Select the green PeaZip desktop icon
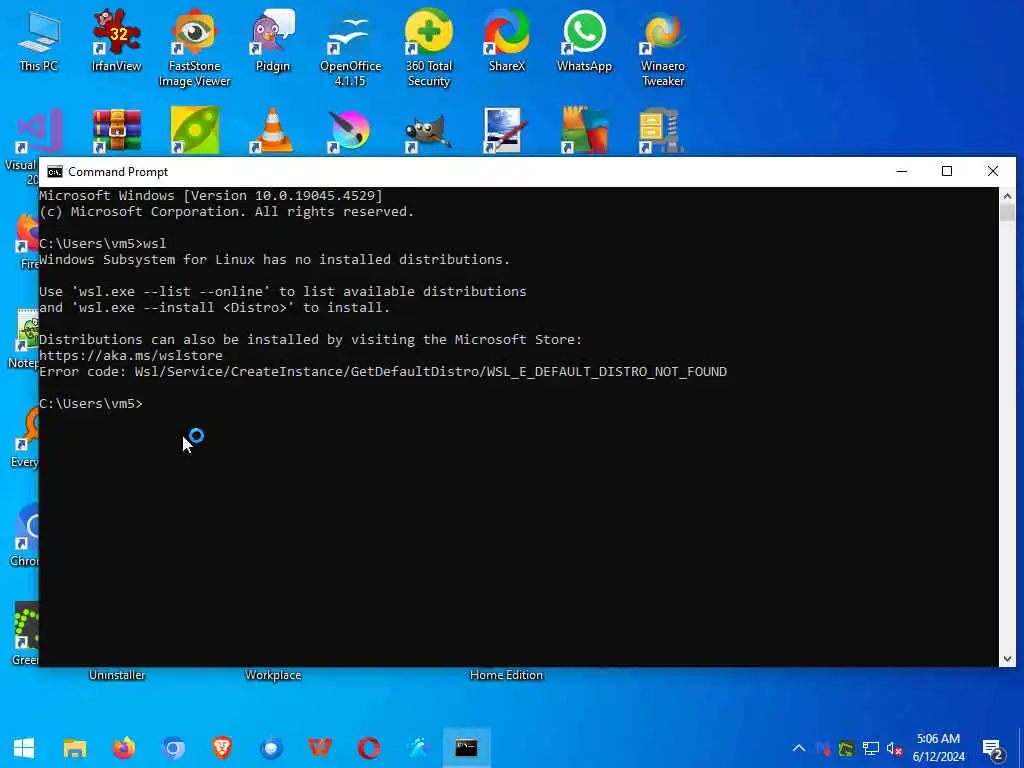 click(x=195, y=131)
